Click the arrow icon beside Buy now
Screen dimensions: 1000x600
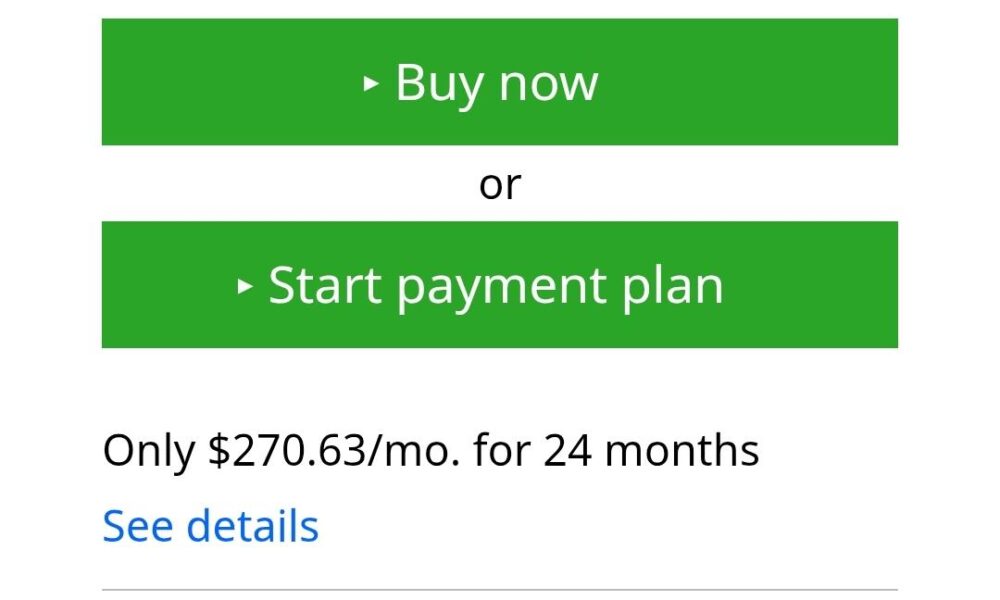point(371,85)
